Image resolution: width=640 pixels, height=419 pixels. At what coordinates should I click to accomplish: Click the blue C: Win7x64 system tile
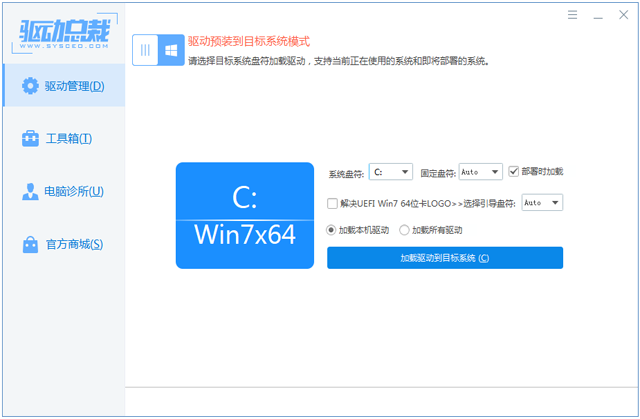pyautogui.click(x=245, y=215)
